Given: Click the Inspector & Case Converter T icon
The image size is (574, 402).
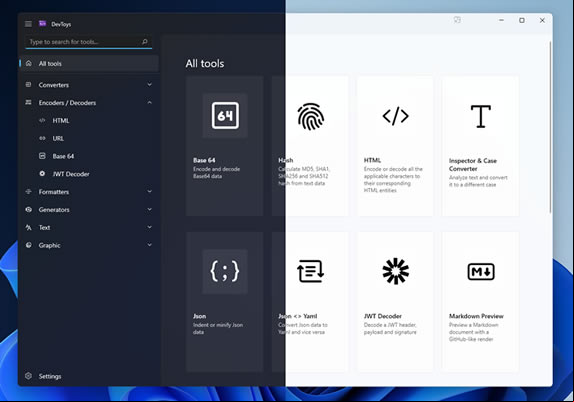Looking at the screenshot, I should click(481, 116).
